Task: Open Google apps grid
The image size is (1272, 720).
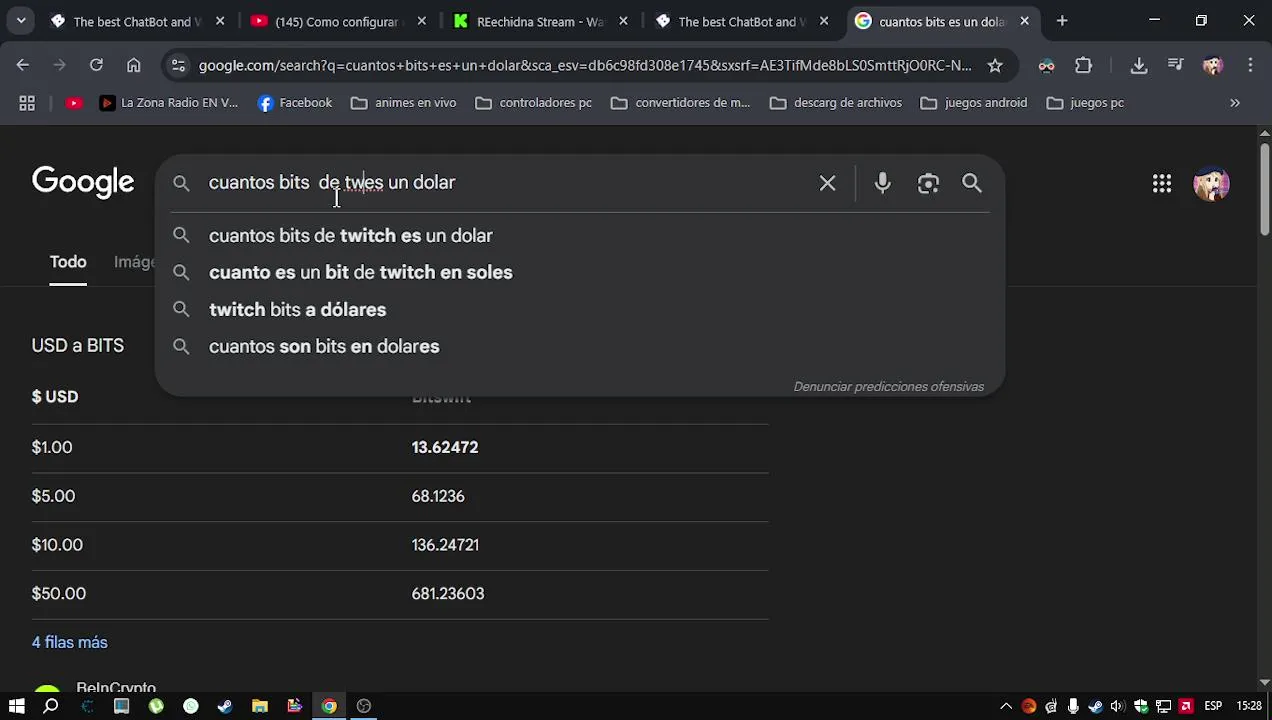Action: [1161, 183]
